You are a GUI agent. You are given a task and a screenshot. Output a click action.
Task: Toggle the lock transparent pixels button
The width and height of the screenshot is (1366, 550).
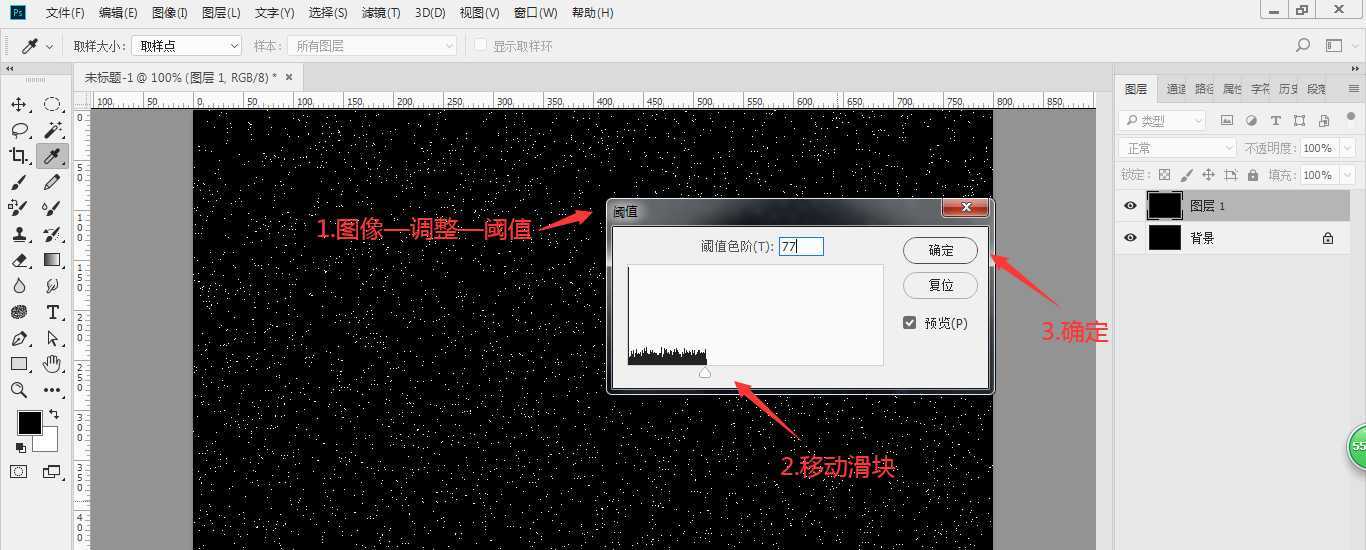coord(1164,175)
